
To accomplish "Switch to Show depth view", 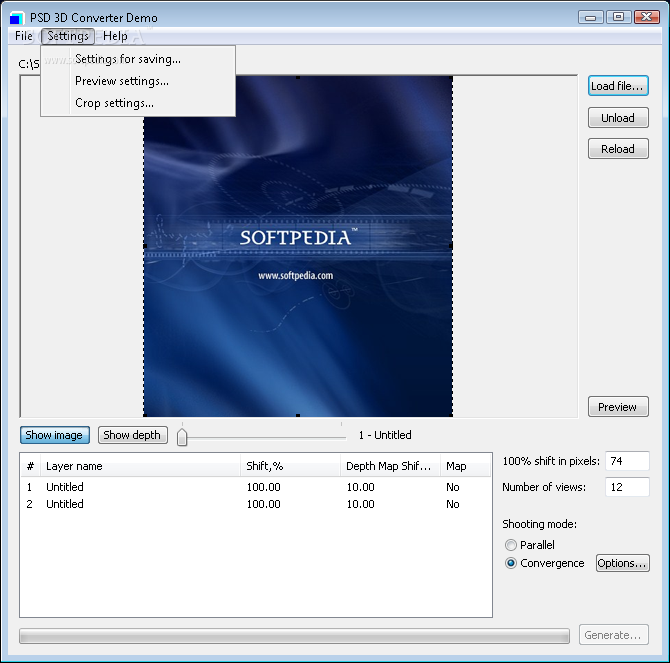I will 132,435.
